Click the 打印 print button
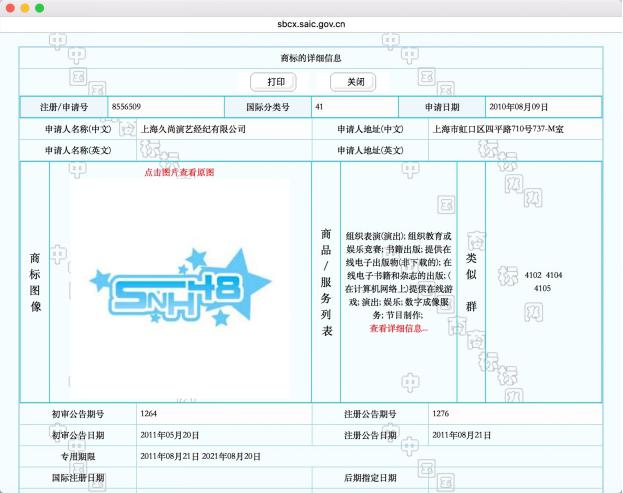The image size is (623, 493). coord(273,82)
